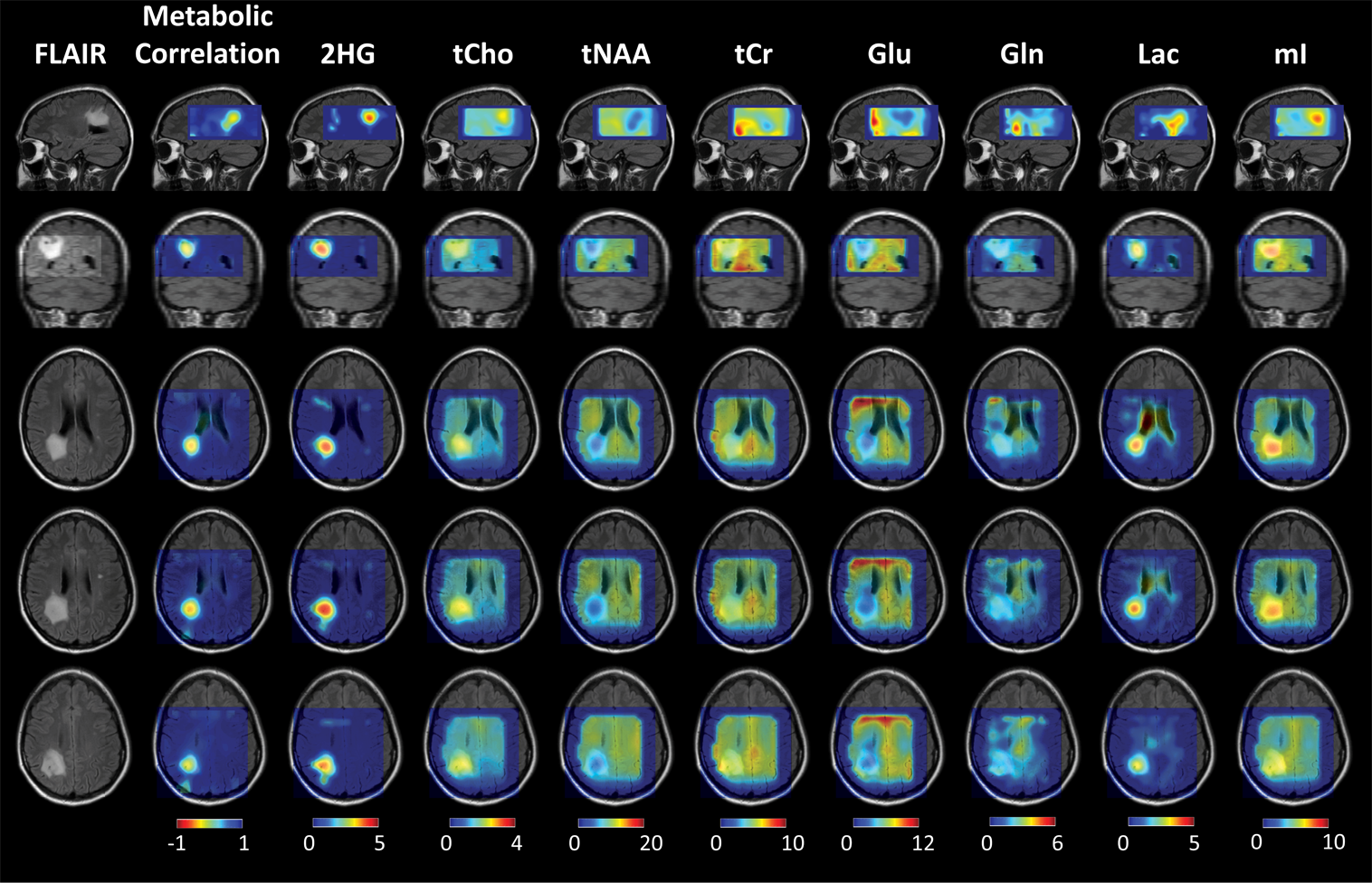Screen dimensions: 1372x883
Task: Select the tCho column header text
Action: click(482, 54)
